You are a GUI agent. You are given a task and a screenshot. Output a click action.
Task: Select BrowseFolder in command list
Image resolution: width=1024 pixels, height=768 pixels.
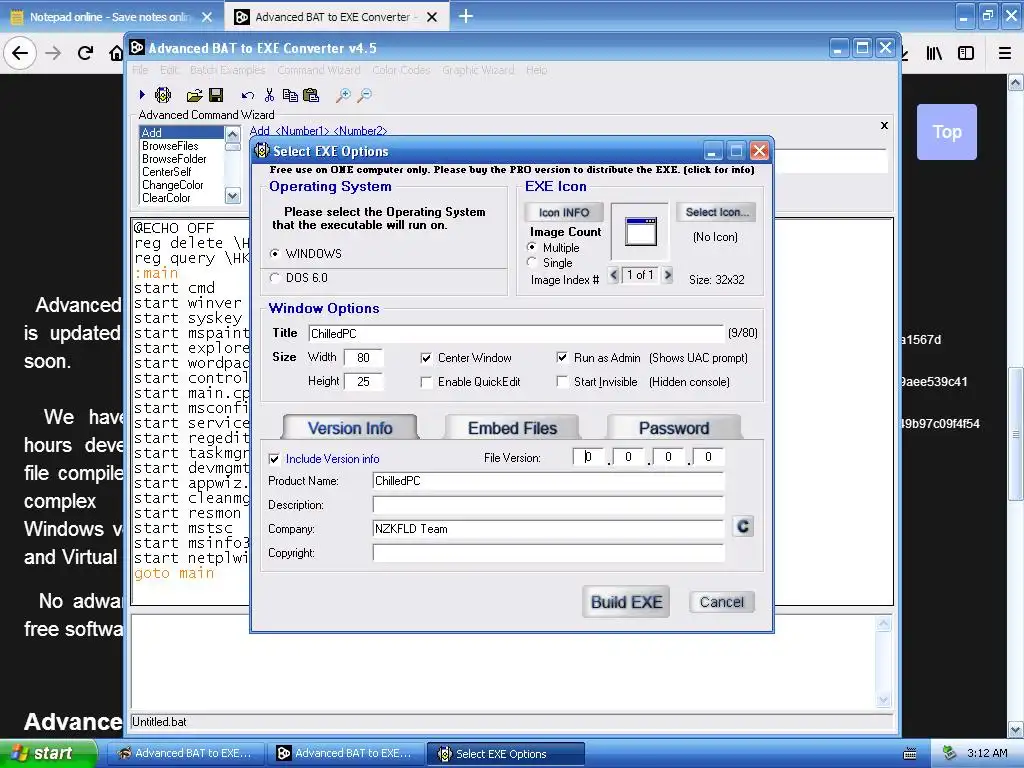(x=174, y=159)
